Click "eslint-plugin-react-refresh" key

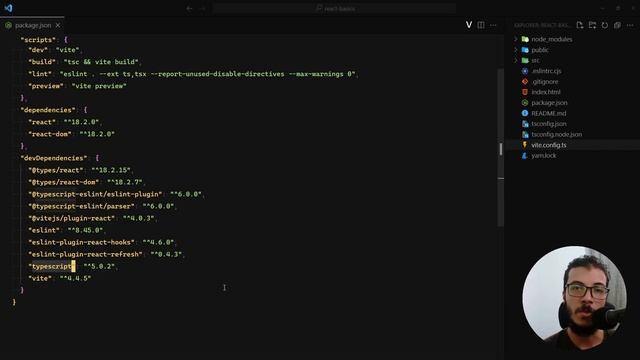coord(86,254)
